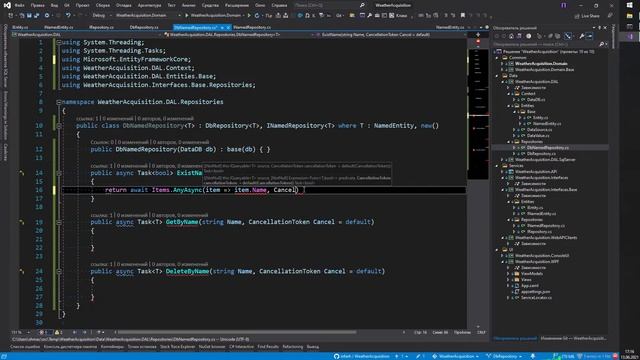Open the Find Results bottom tab
Viewport: 640px width, 360px height.
(x=268, y=347)
